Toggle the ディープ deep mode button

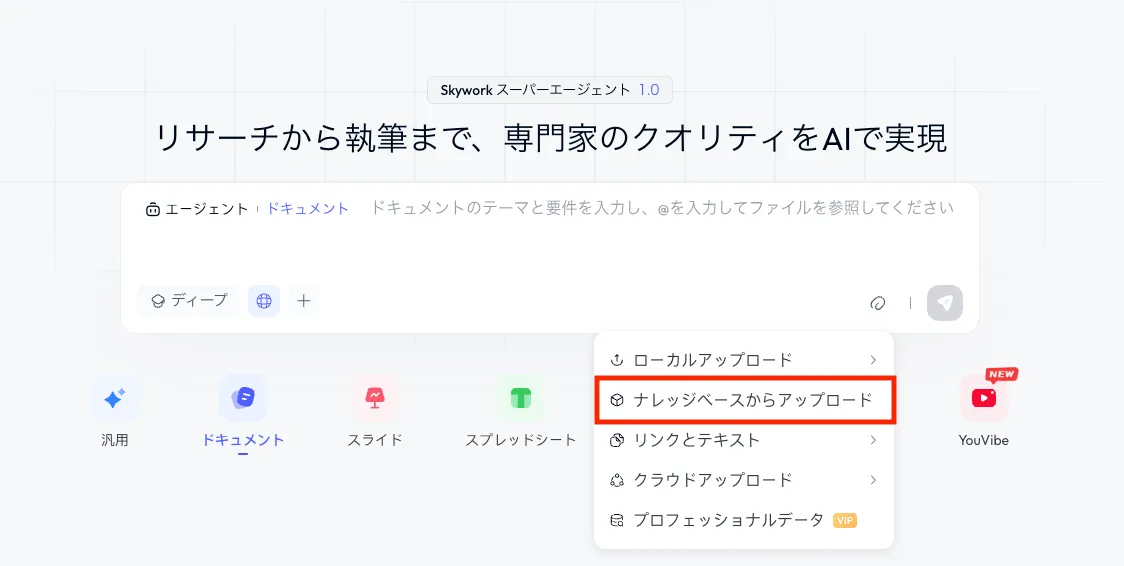point(188,300)
